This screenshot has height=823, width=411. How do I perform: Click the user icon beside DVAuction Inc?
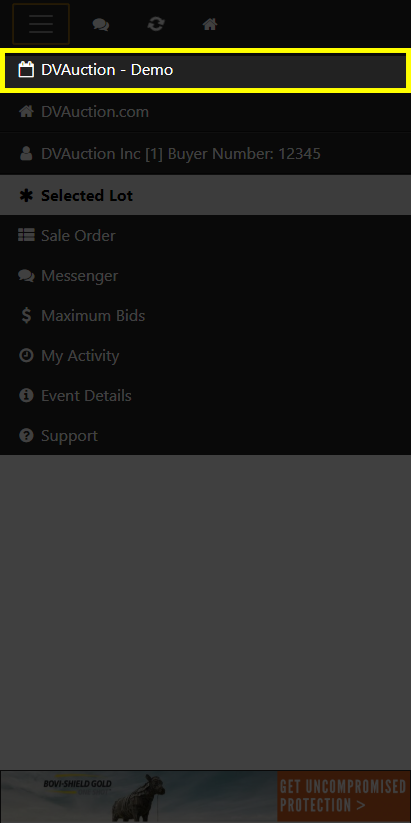[x=25, y=153]
